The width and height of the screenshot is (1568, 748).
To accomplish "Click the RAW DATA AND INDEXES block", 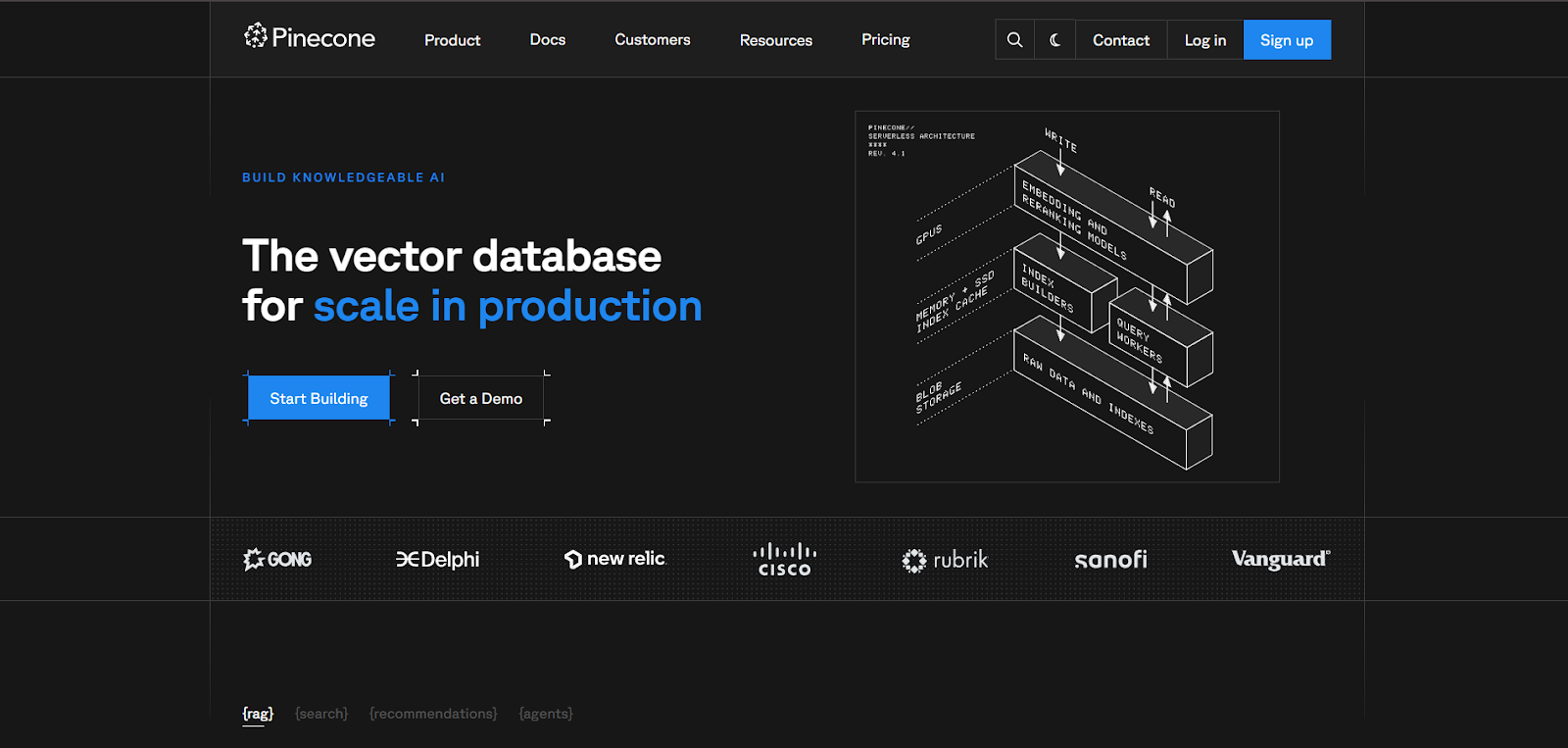I will (1112, 393).
